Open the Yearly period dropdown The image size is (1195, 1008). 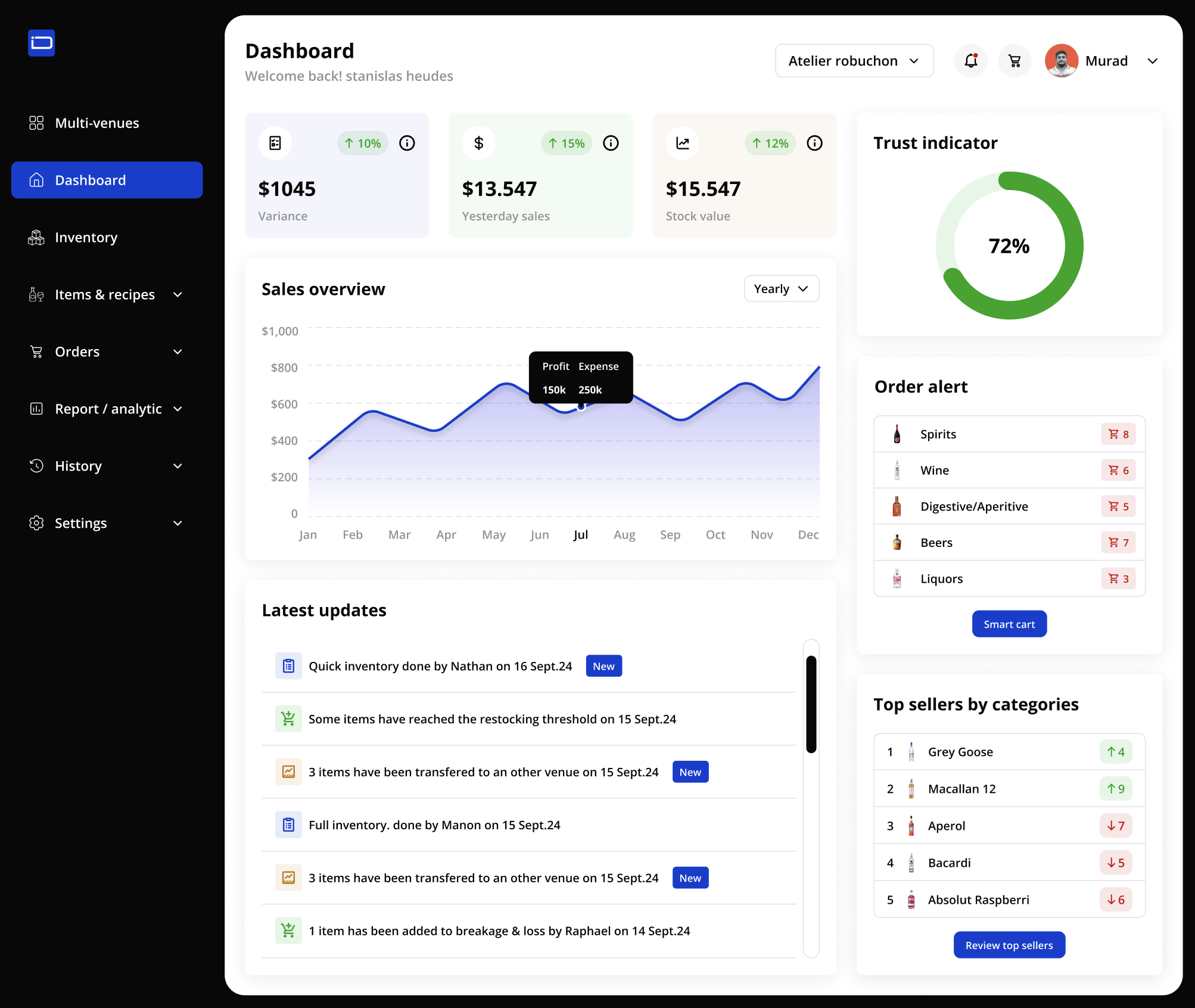[x=781, y=289]
